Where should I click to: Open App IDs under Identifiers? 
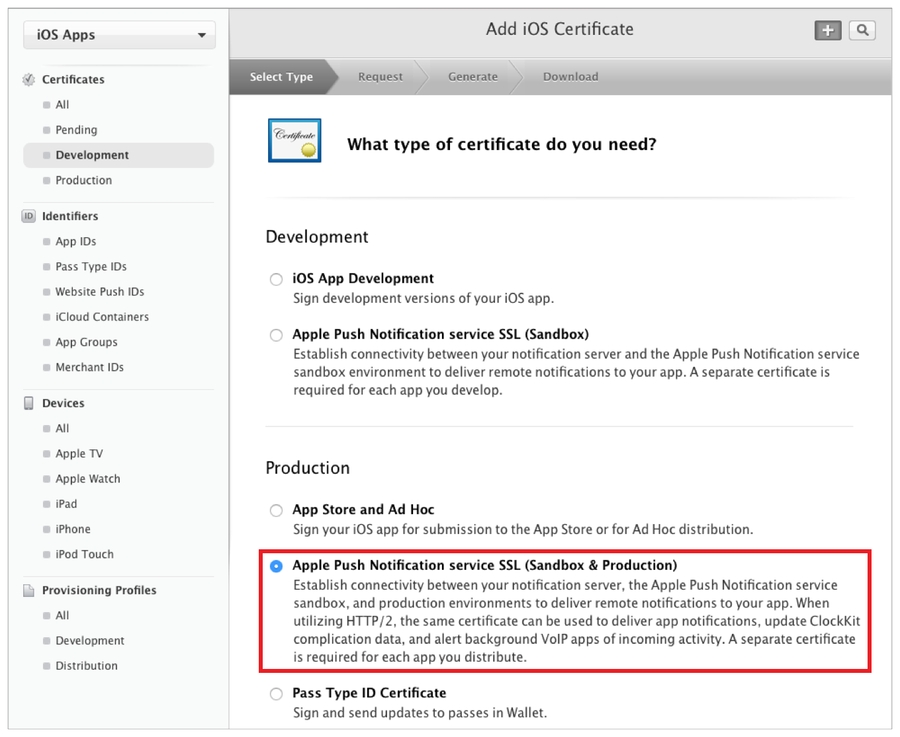pyautogui.click(x=76, y=242)
